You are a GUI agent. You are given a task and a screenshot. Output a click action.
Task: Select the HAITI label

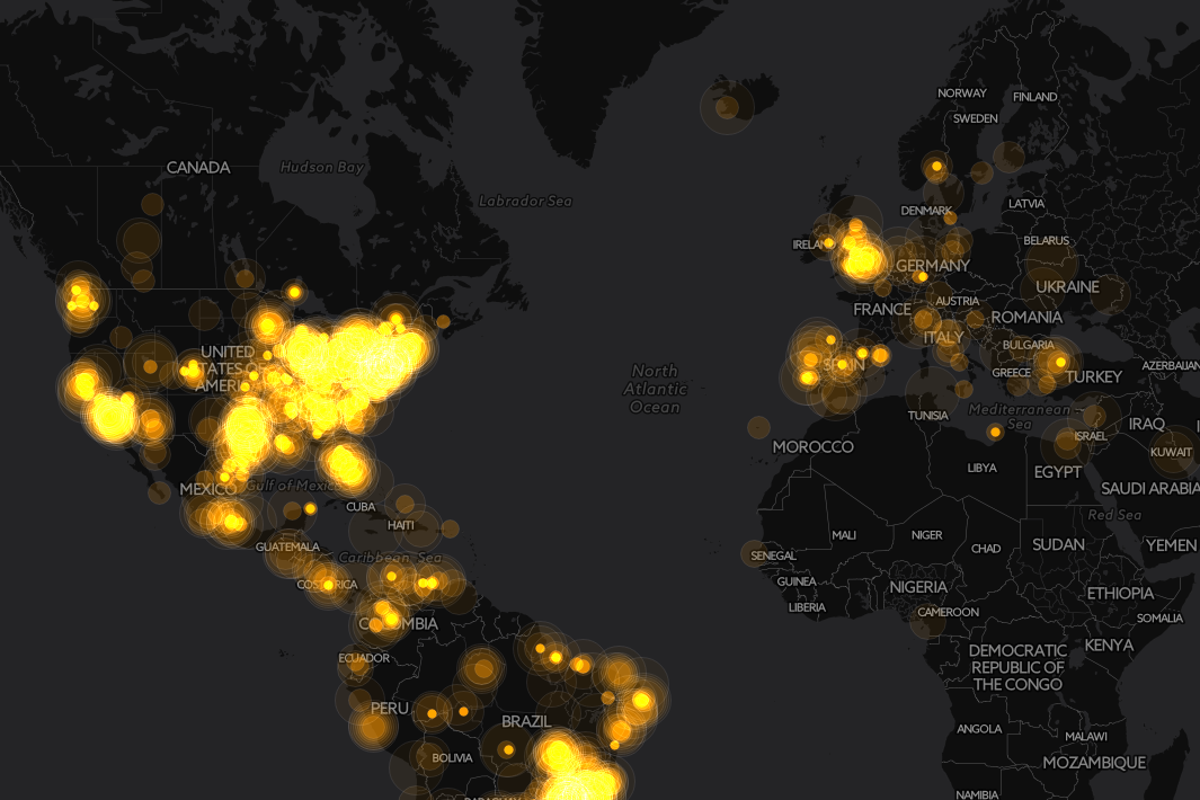pyautogui.click(x=401, y=525)
